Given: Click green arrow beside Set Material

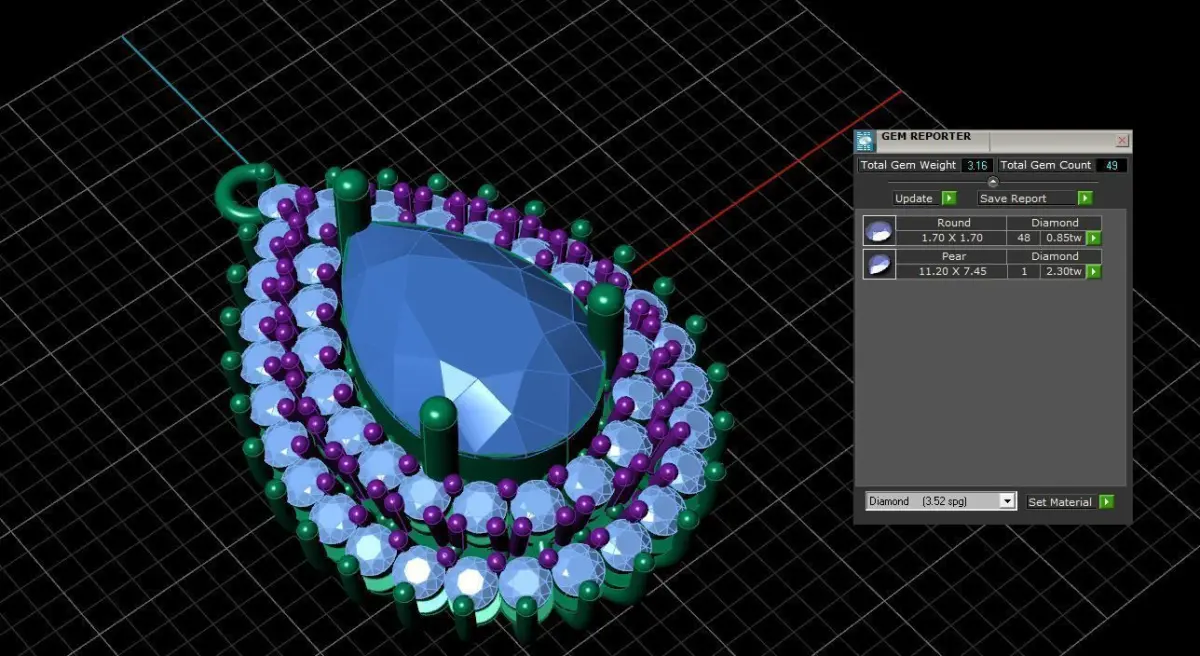Looking at the screenshot, I should pyautogui.click(x=1106, y=502).
